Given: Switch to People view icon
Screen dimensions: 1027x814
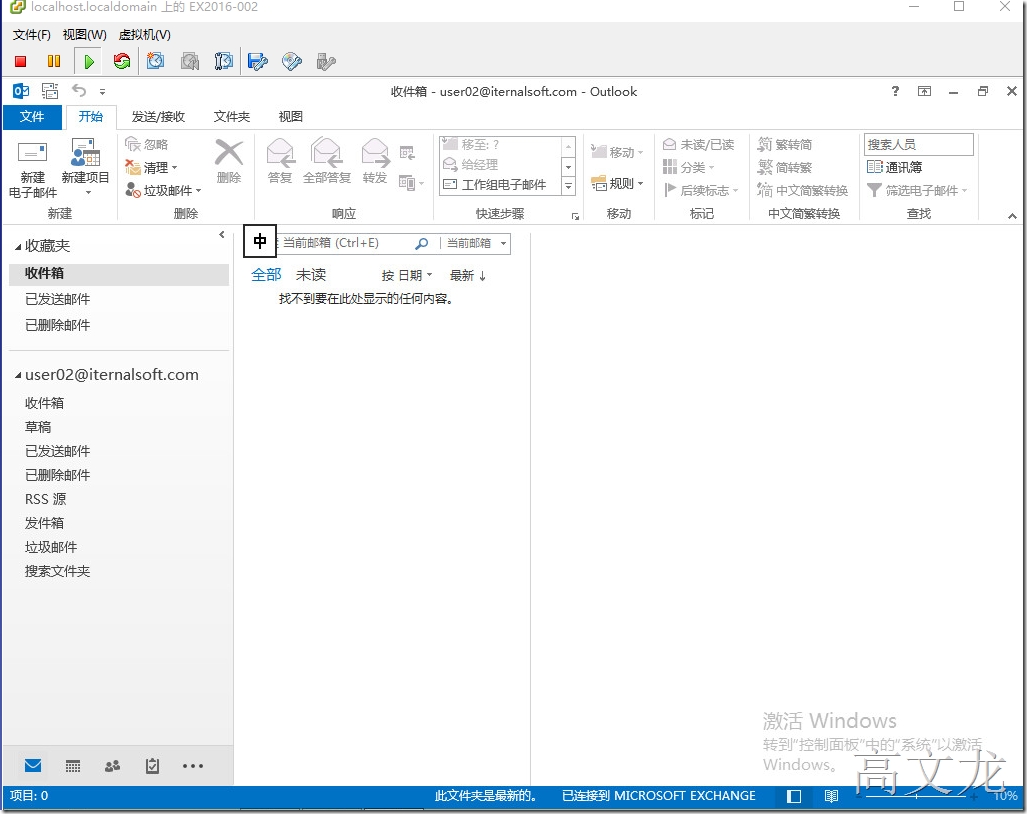Looking at the screenshot, I should point(113,766).
